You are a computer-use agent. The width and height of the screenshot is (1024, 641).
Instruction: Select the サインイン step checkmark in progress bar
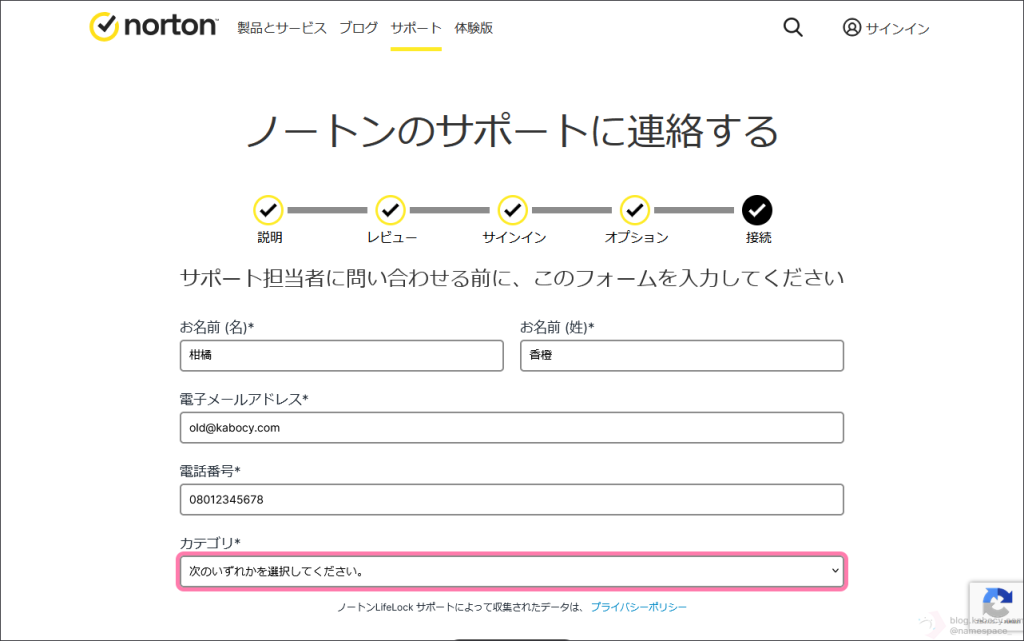pos(513,210)
